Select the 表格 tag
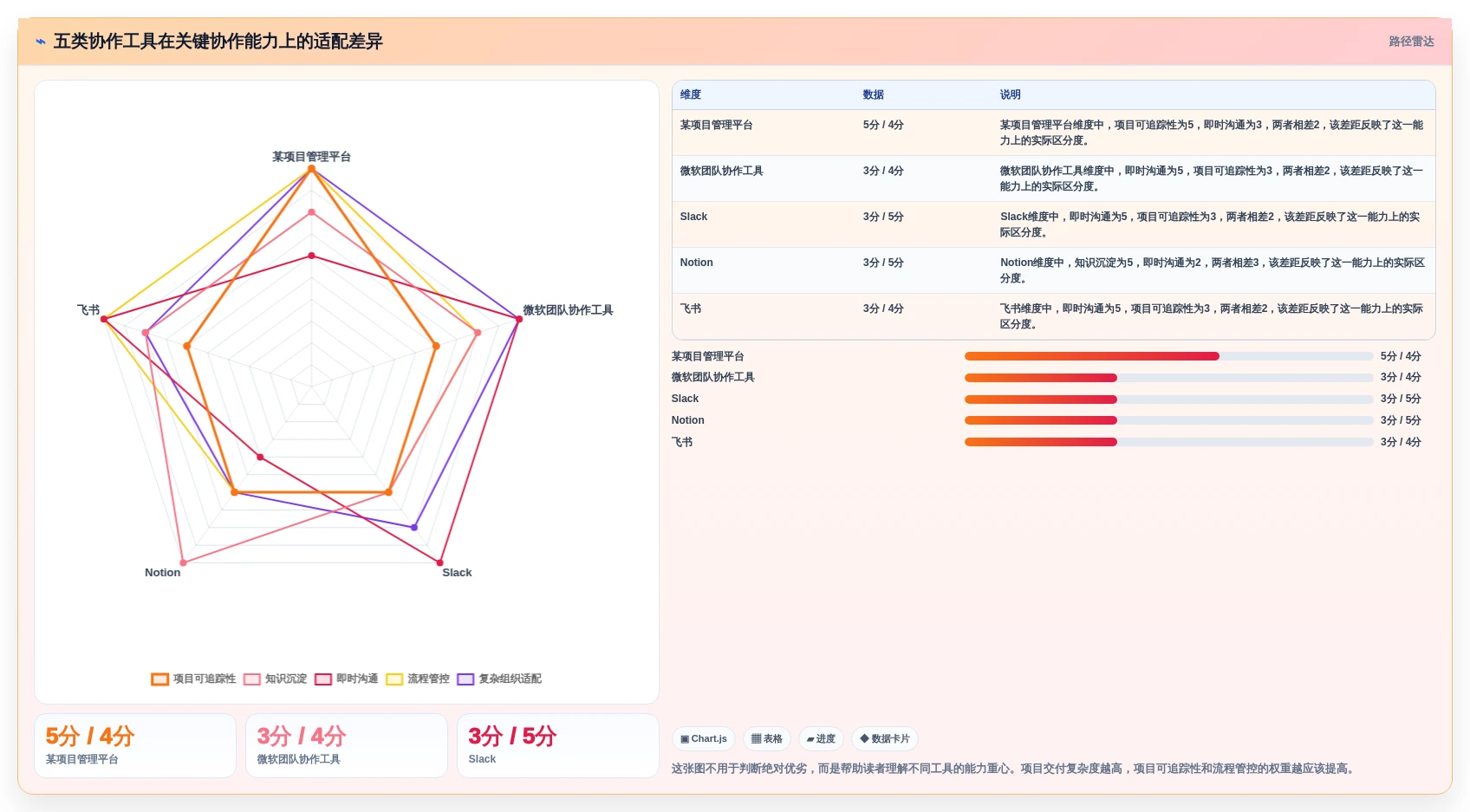 (767, 739)
